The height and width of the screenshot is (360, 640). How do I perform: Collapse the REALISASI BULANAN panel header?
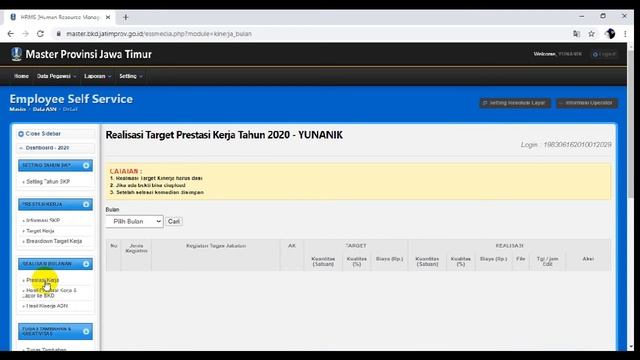pos(55,264)
